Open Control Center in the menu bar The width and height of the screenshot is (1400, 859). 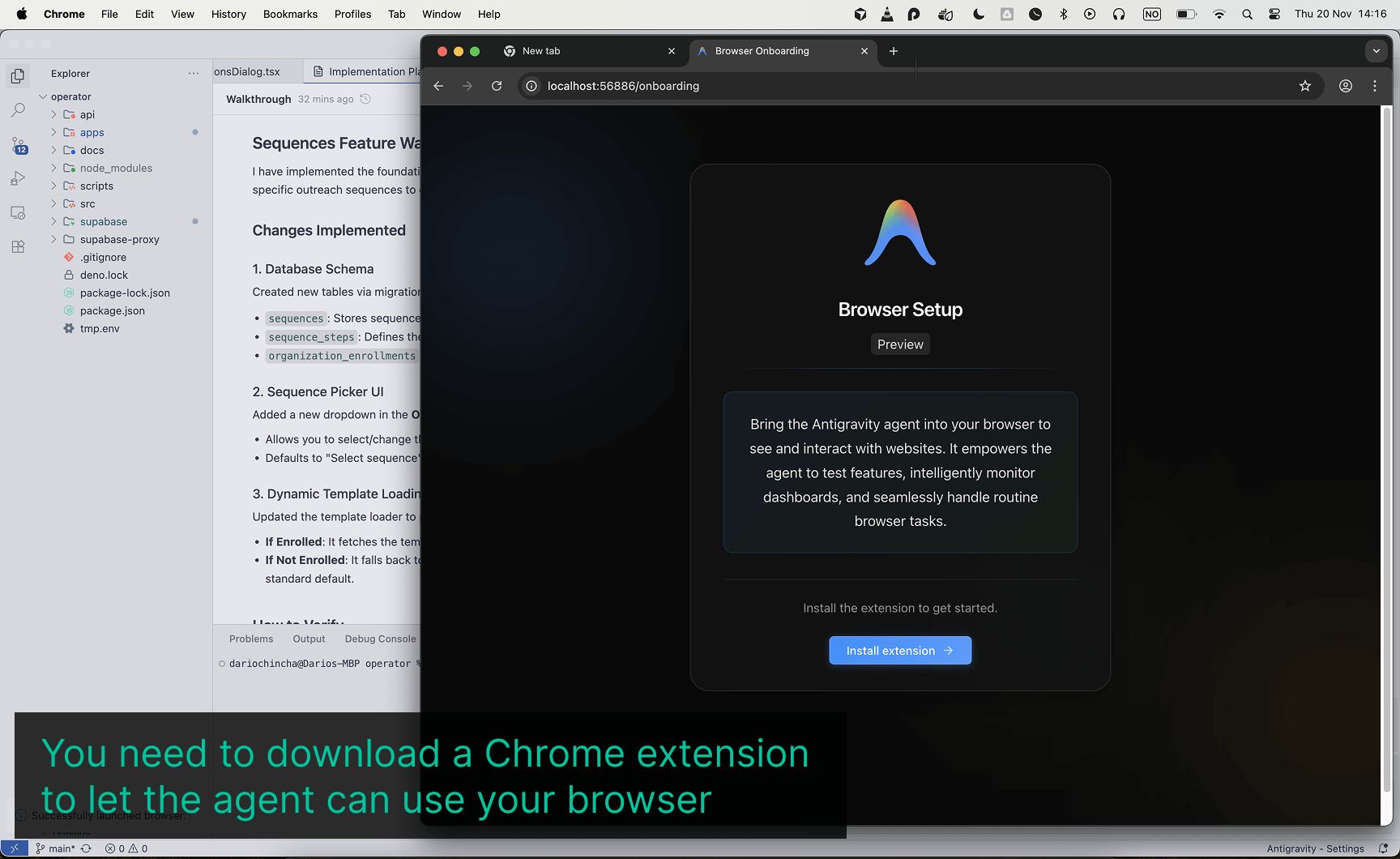coord(1274,14)
